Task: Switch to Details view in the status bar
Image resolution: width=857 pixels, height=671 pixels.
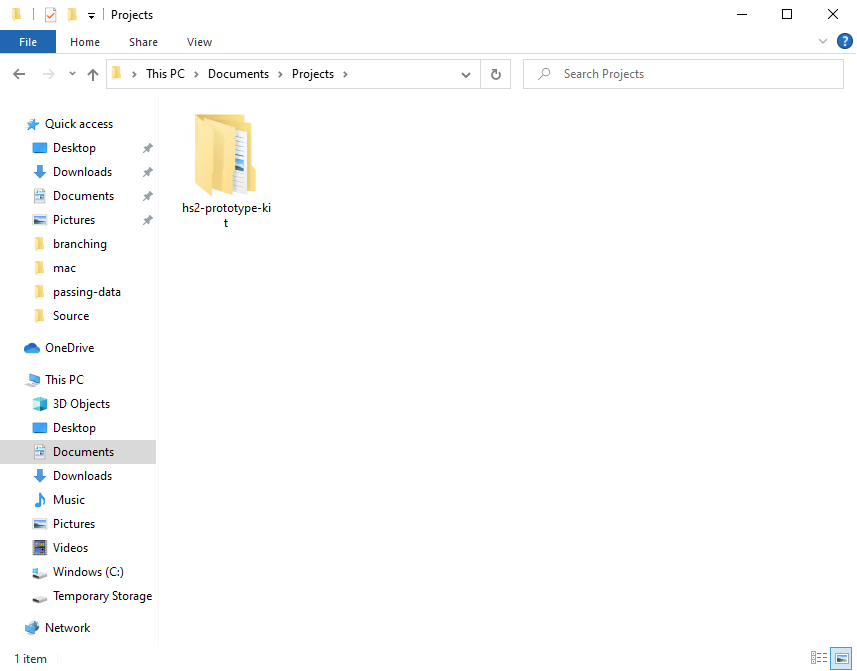Action: 819,658
